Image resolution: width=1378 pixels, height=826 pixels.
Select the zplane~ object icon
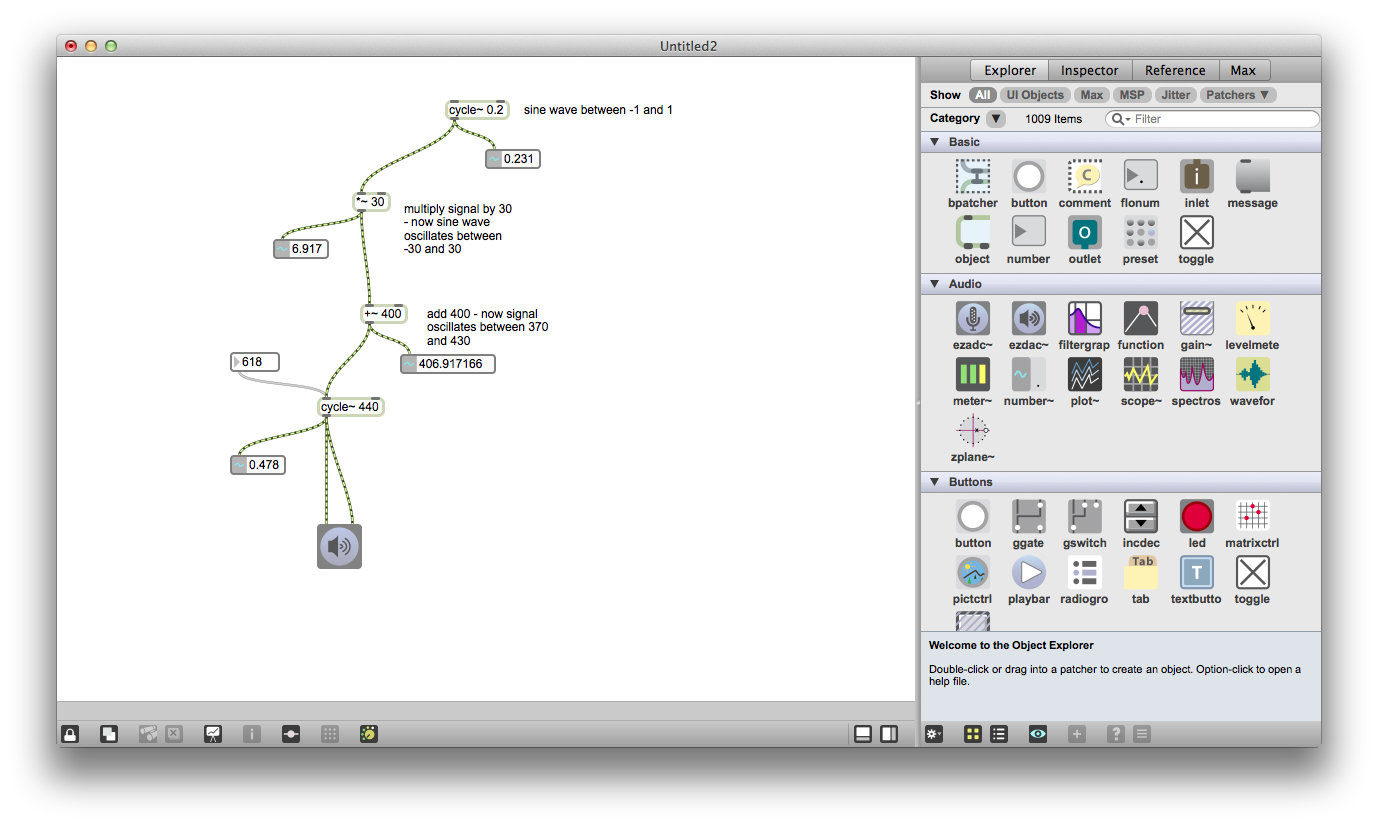click(x=973, y=430)
